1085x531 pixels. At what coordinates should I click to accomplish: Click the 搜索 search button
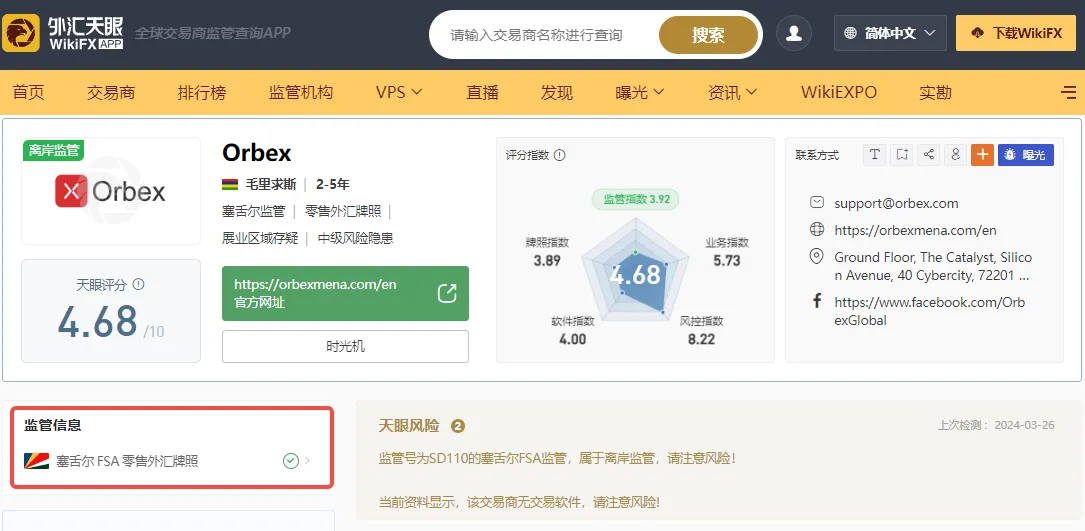[708, 35]
